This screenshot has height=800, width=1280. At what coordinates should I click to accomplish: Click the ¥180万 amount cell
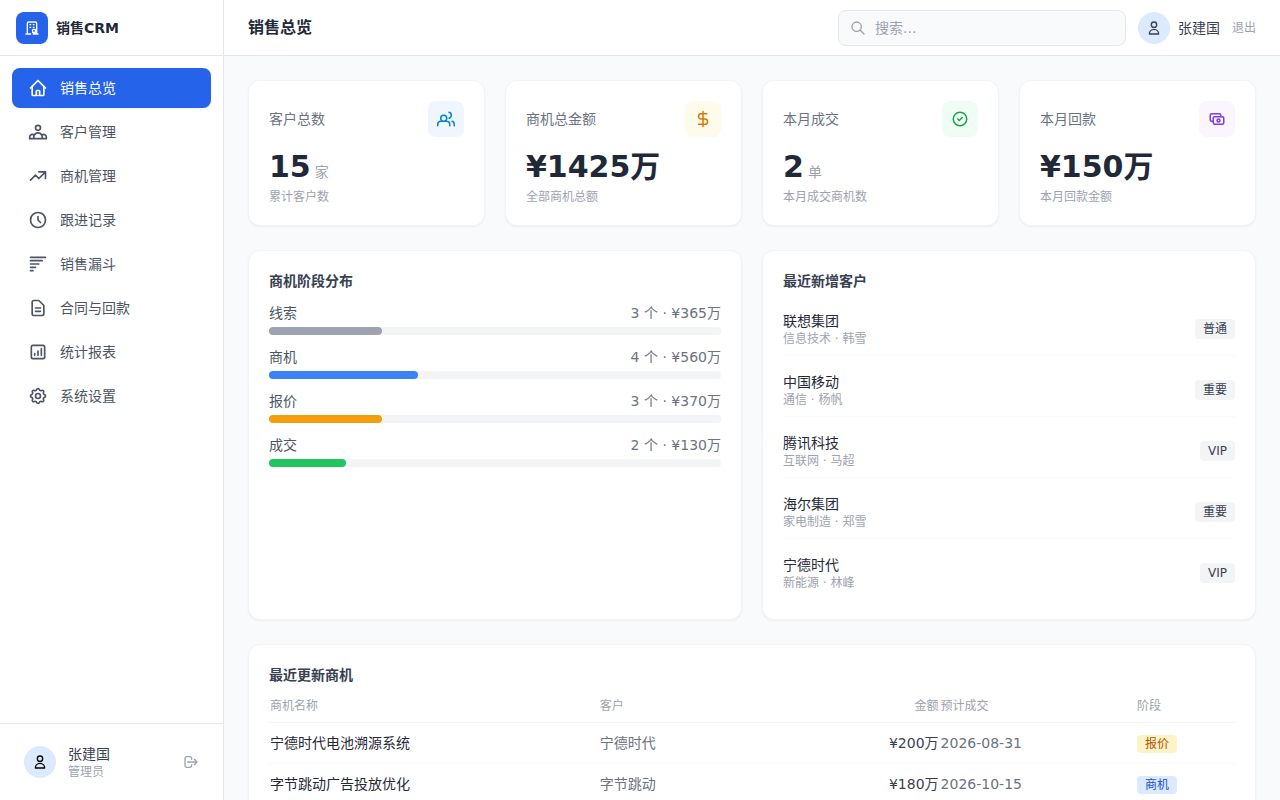(x=914, y=785)
